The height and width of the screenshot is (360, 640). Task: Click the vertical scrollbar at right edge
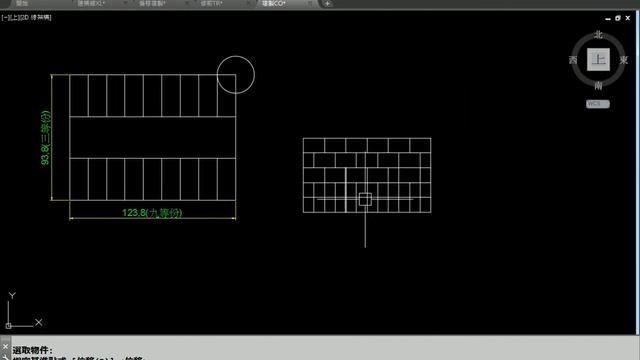tap(638, 171)
